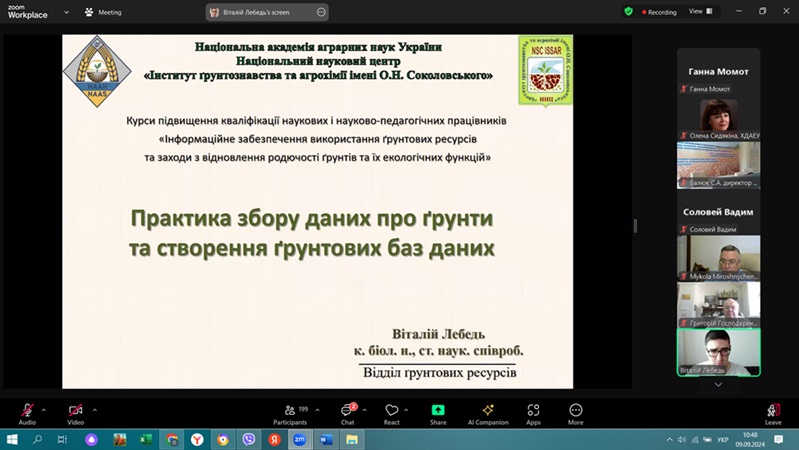Open the Chat panel
Image resolution: width=799 pixels, height=450 pixels.
(348, 414)
